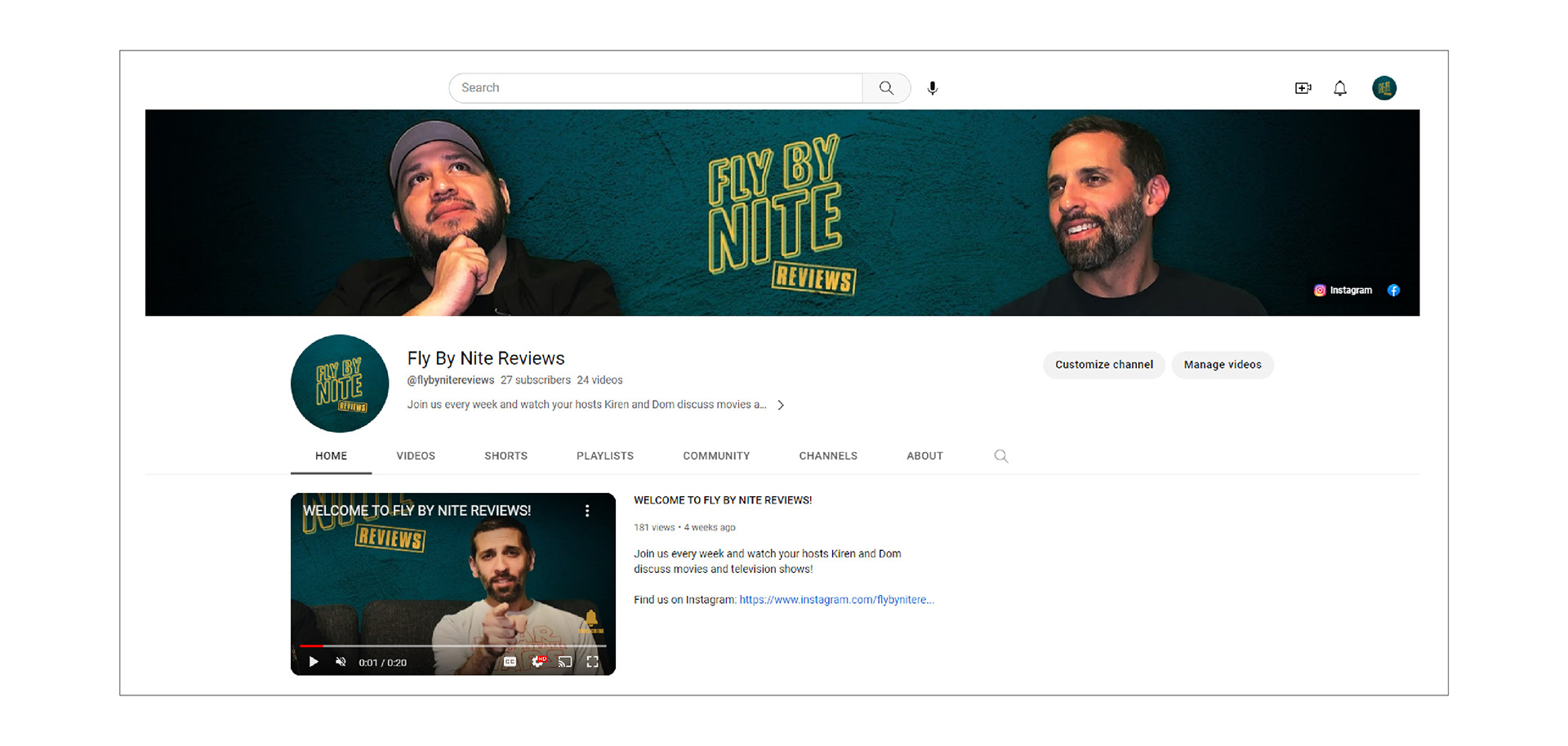Click into the Search field
This screenshot has width=1568, height=746.
tap(656, 88)
